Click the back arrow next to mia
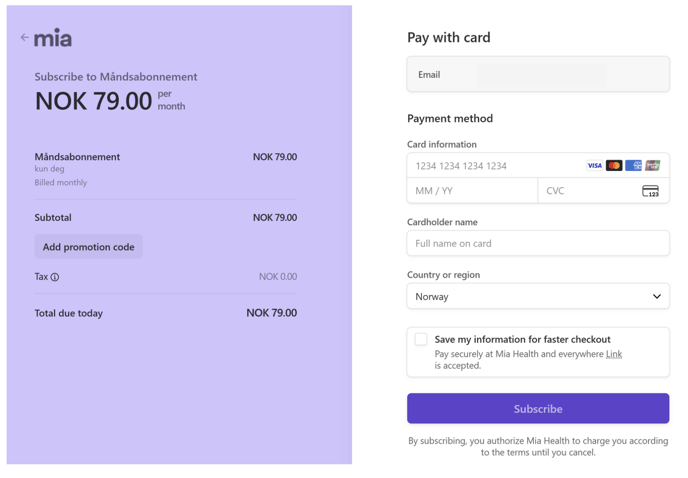688x478 pixels. point(24,38)
